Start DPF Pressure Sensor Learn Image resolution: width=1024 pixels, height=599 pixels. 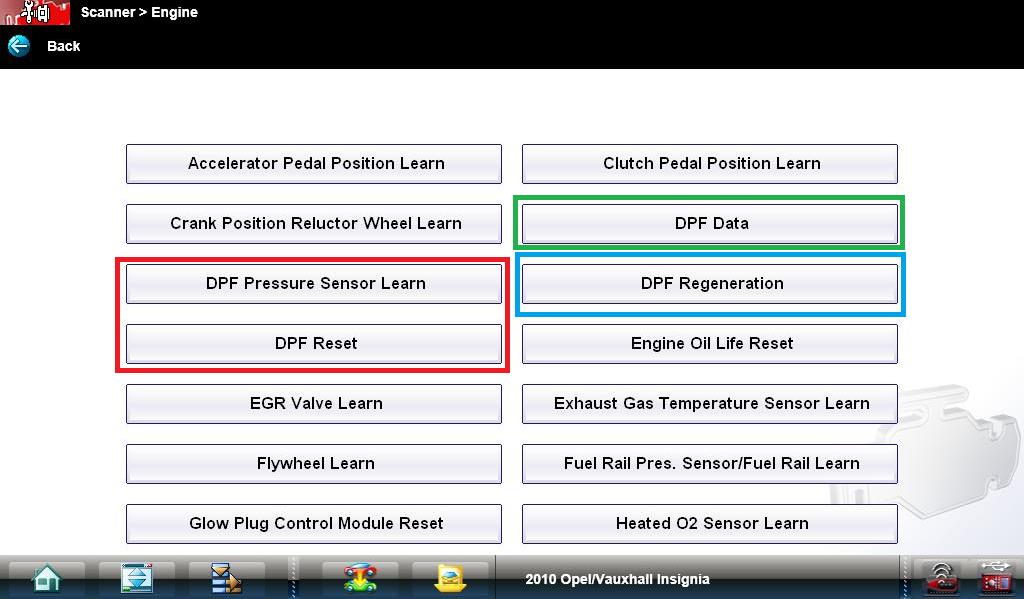tap(314, 284)
